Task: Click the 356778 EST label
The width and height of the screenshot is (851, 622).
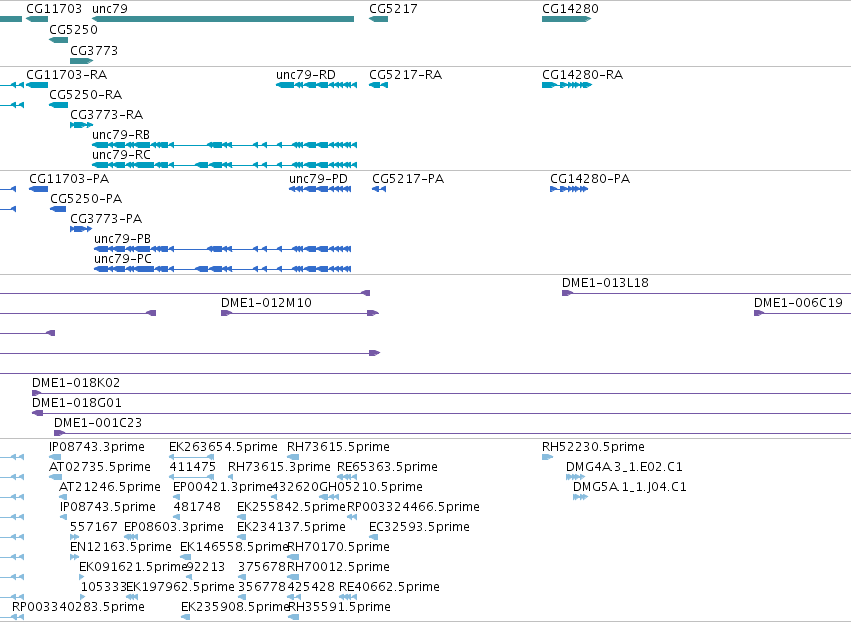Action: coord(262,587)
